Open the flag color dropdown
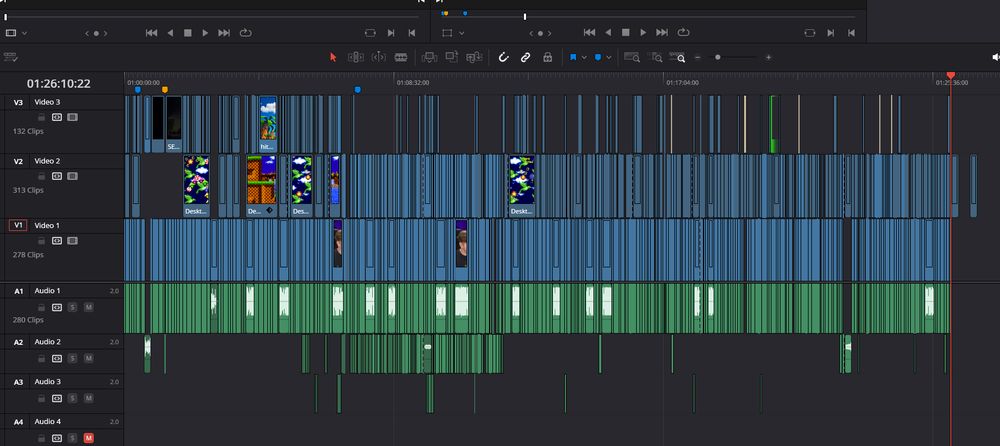This screenshot has height=446, width=1000. [584, 57]
